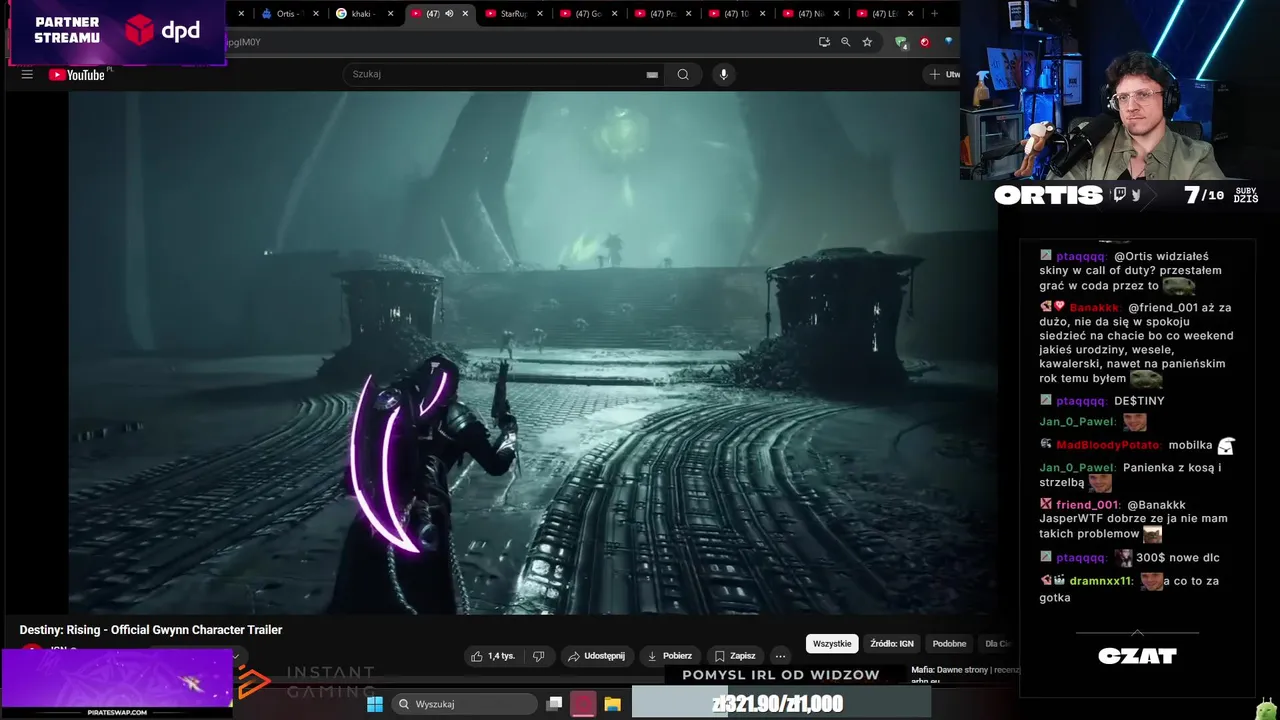
Task: Click the install app icon in address bar
Action: coord(824,42)
